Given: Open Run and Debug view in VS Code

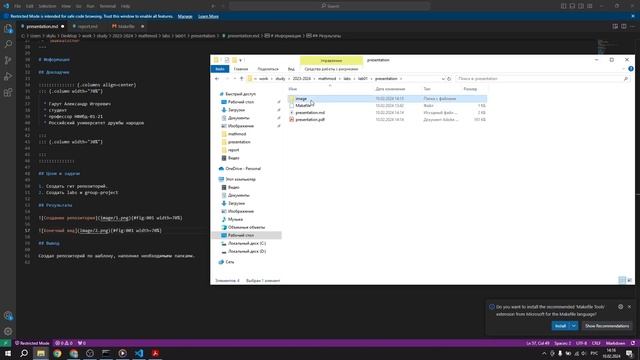Looking at the screenshot, I should [x=8, y=76].
